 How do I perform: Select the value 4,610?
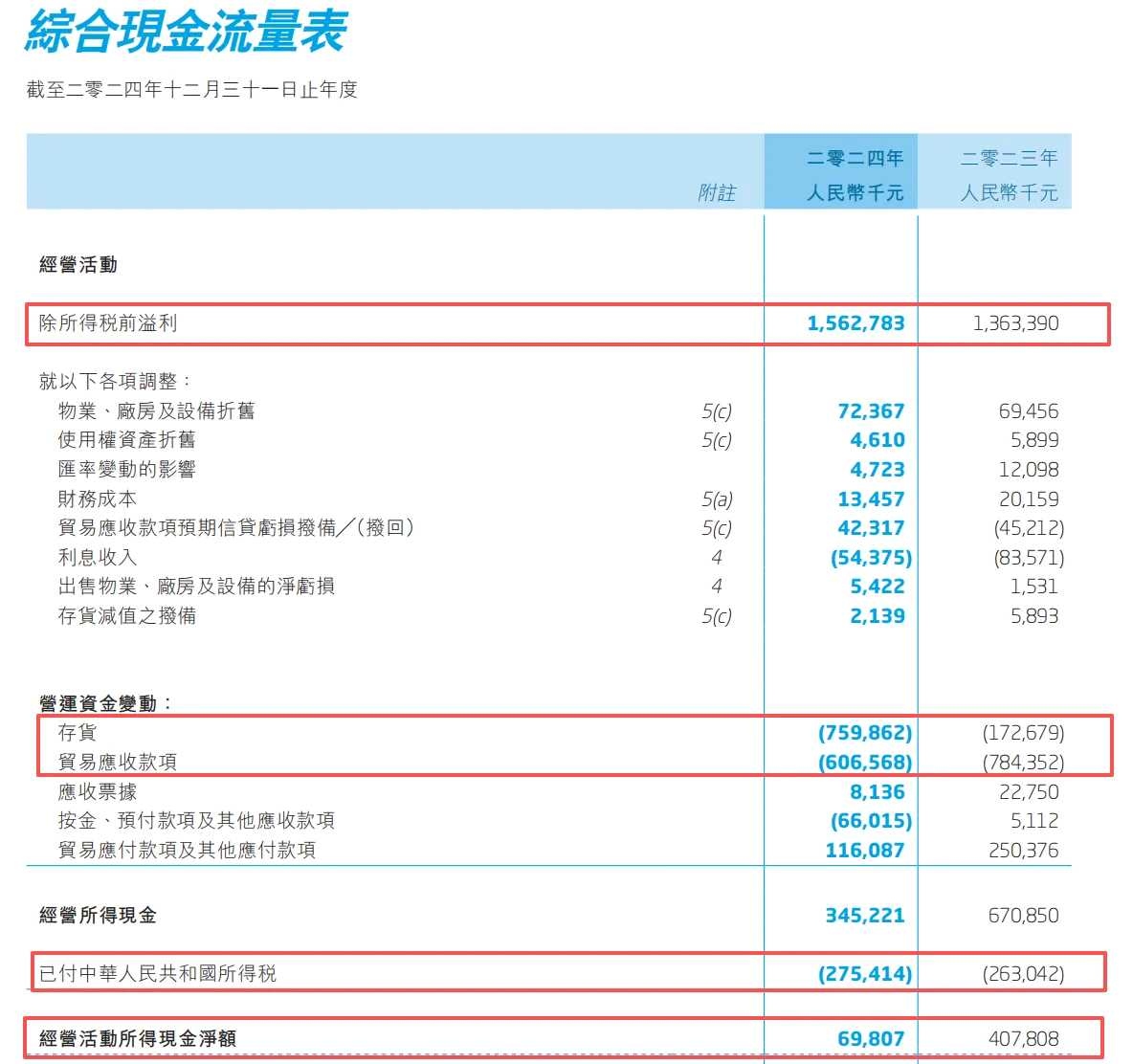pyautogui.click(x=878, y=440)
